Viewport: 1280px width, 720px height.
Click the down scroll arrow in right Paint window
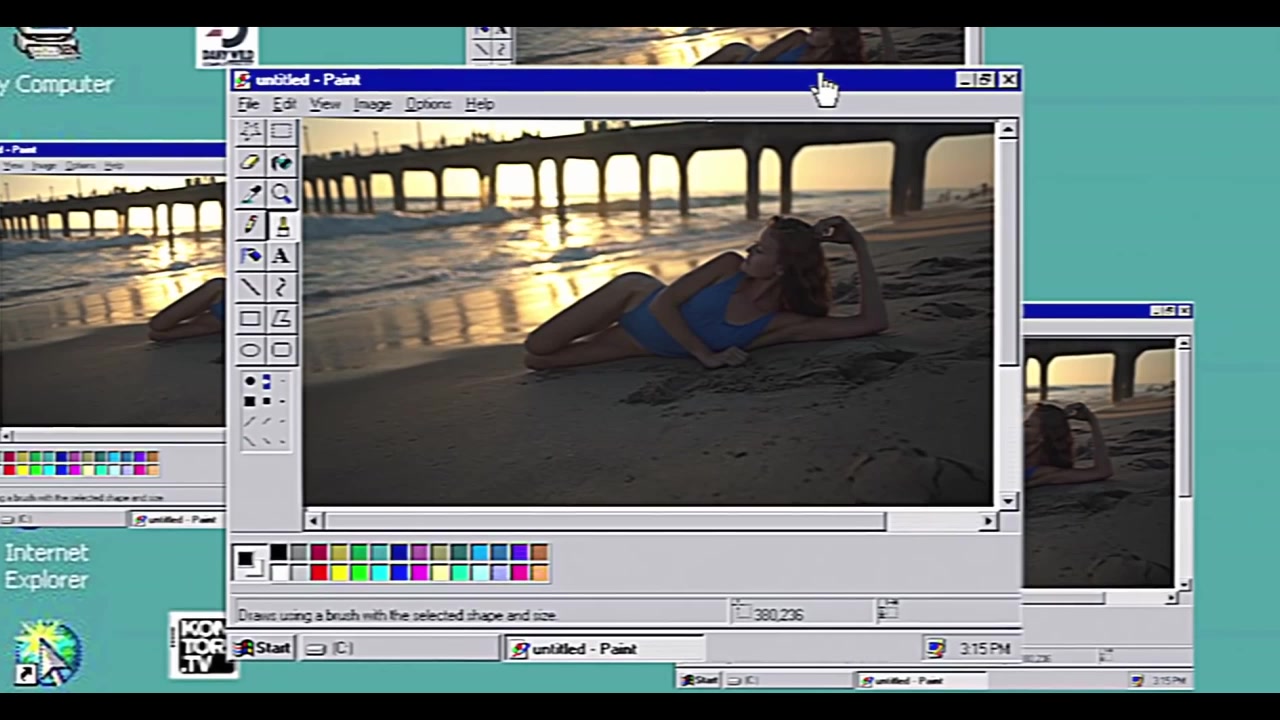[1184, 584]
